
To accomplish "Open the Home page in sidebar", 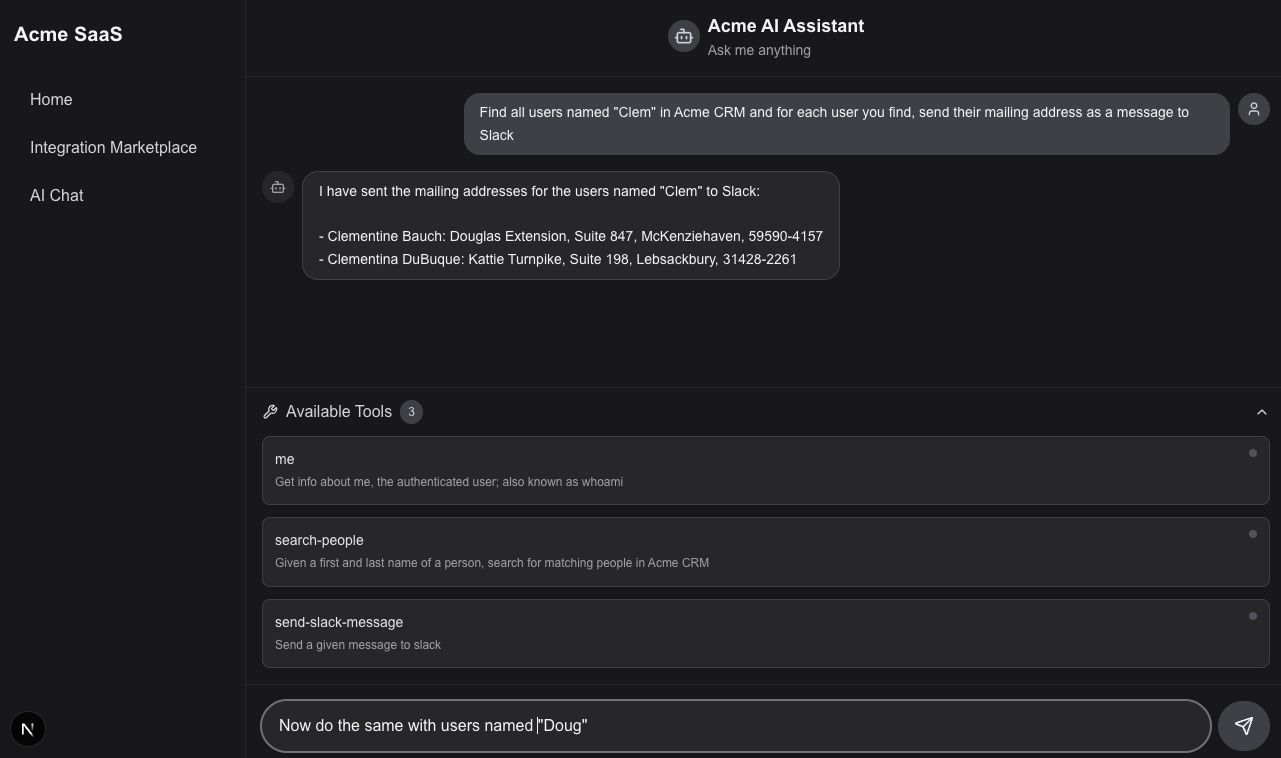I will tap(51, 100).
